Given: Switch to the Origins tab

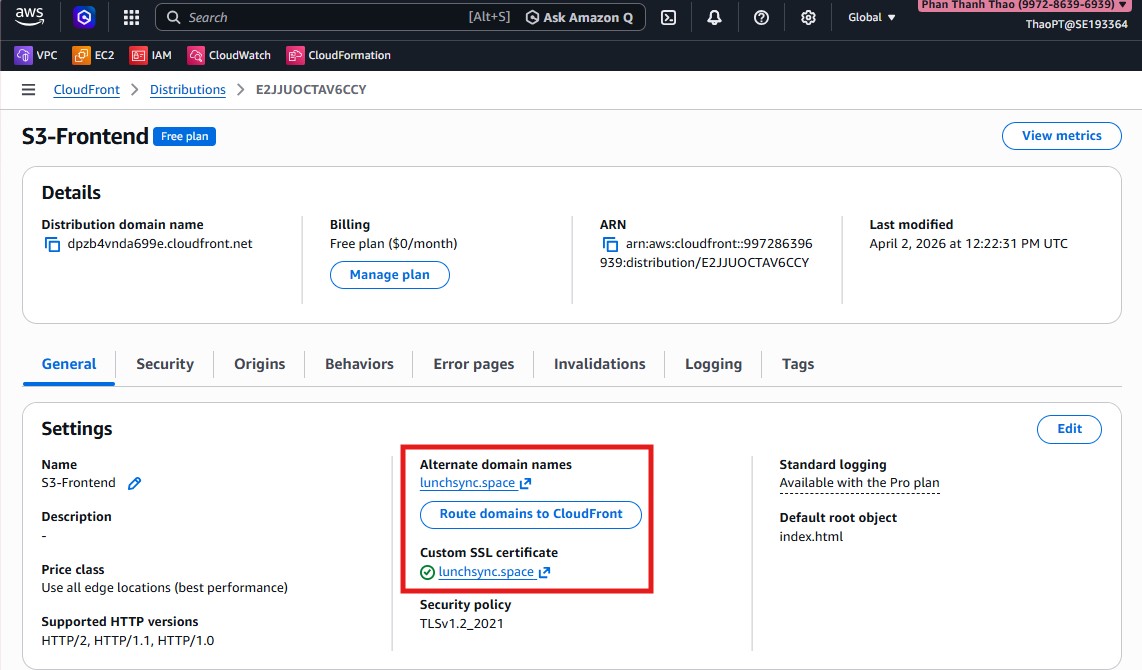Looking at the screenshot, I should click(259, 364).
